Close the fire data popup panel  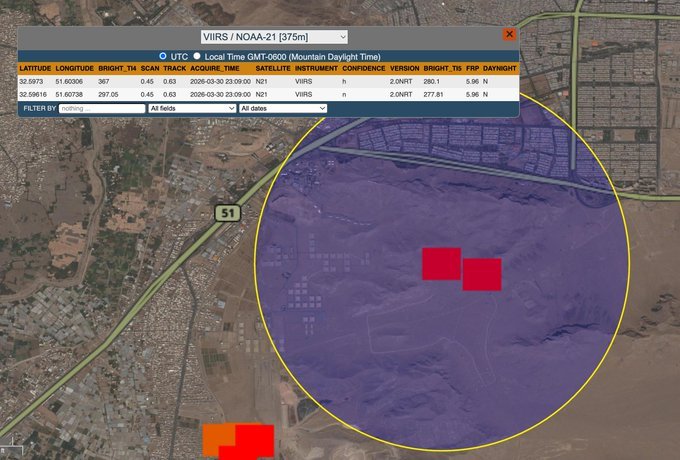510,34
